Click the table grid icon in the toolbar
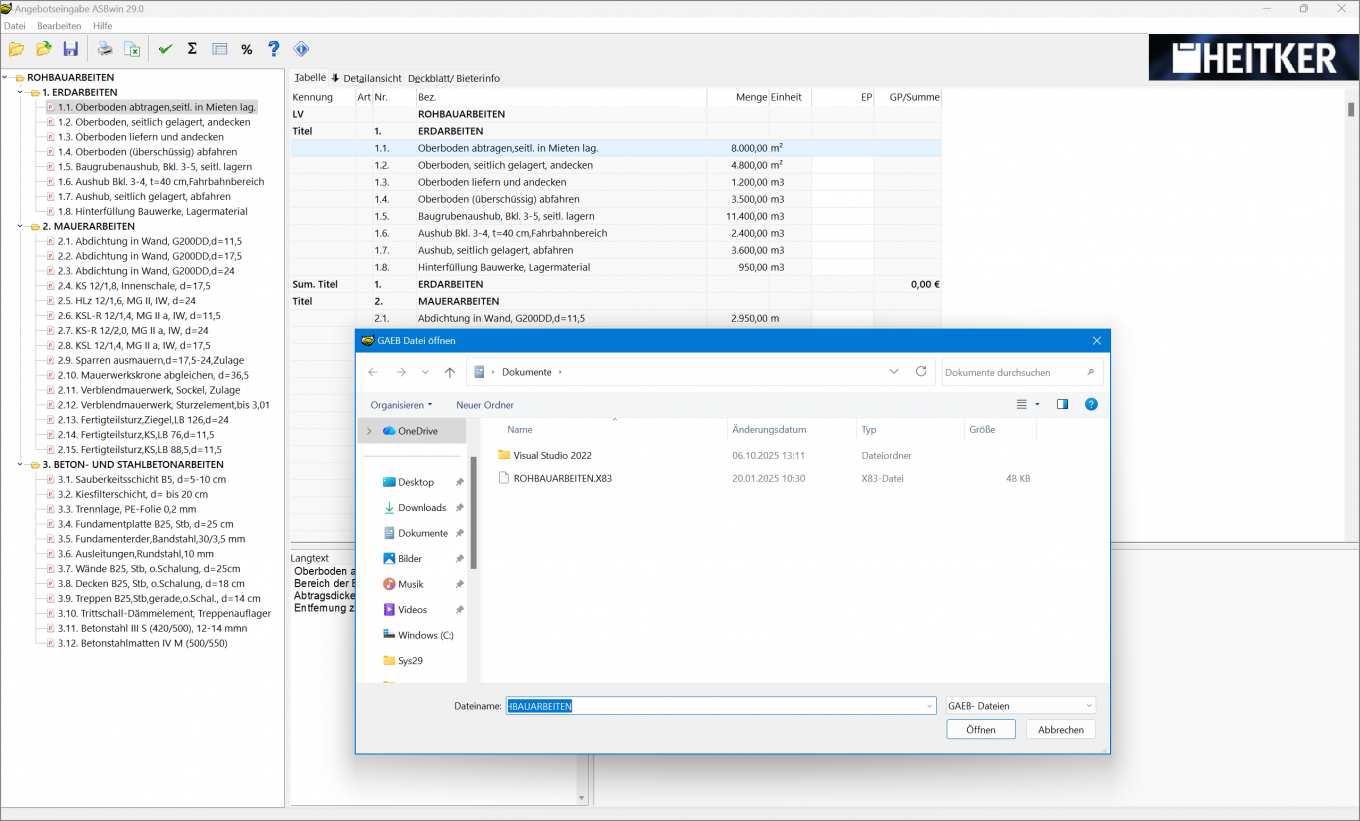1360x821 pixels. pyautogui.click(x=219, y=47)
